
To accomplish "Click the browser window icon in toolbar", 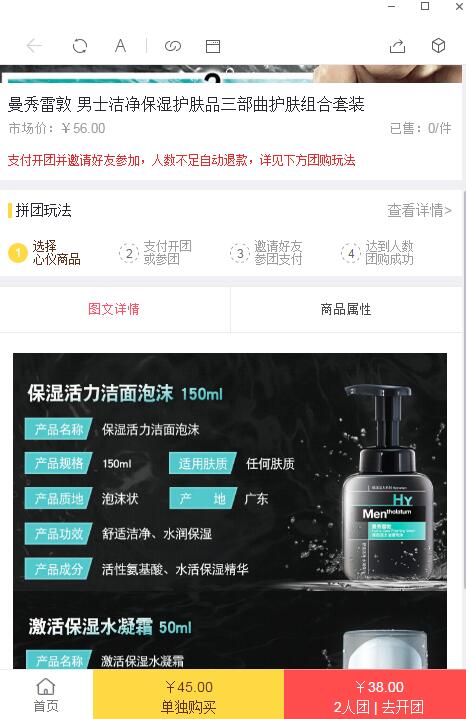I will (x=213, y=46).
